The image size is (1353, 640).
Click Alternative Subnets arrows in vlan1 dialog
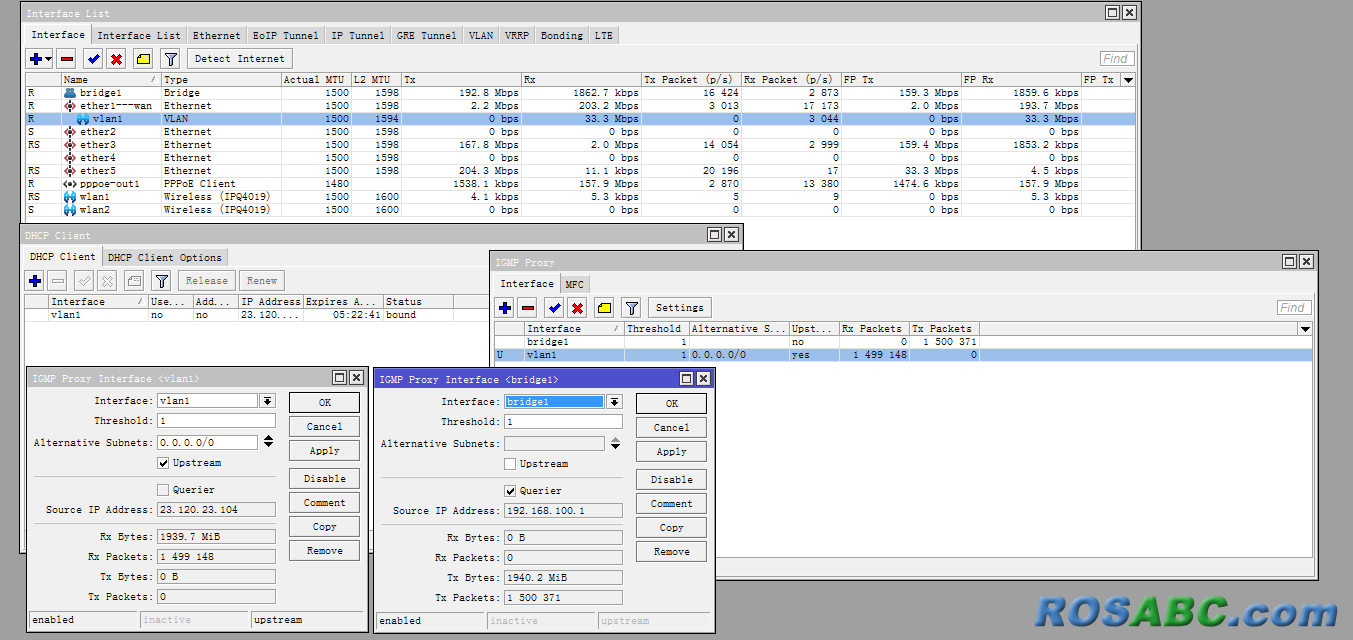tap(267, 442)
